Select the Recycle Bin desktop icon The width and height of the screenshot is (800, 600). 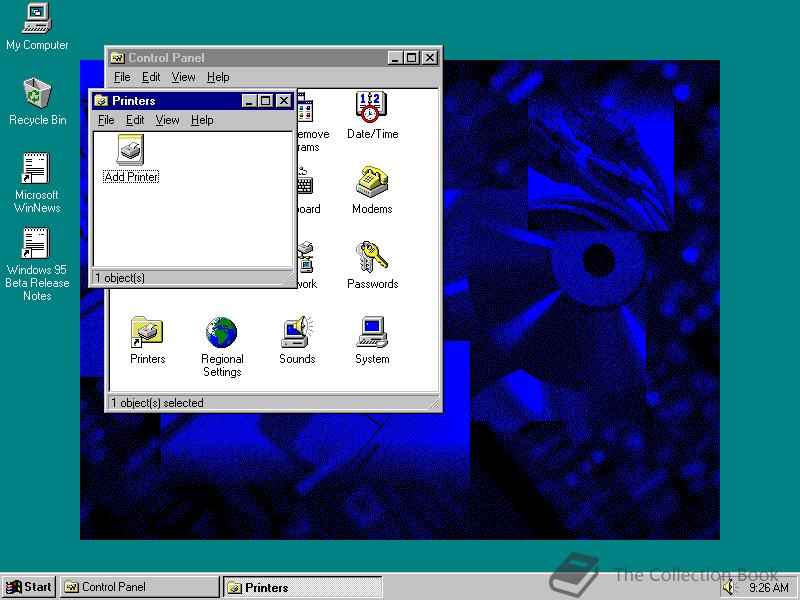(37, 93)
